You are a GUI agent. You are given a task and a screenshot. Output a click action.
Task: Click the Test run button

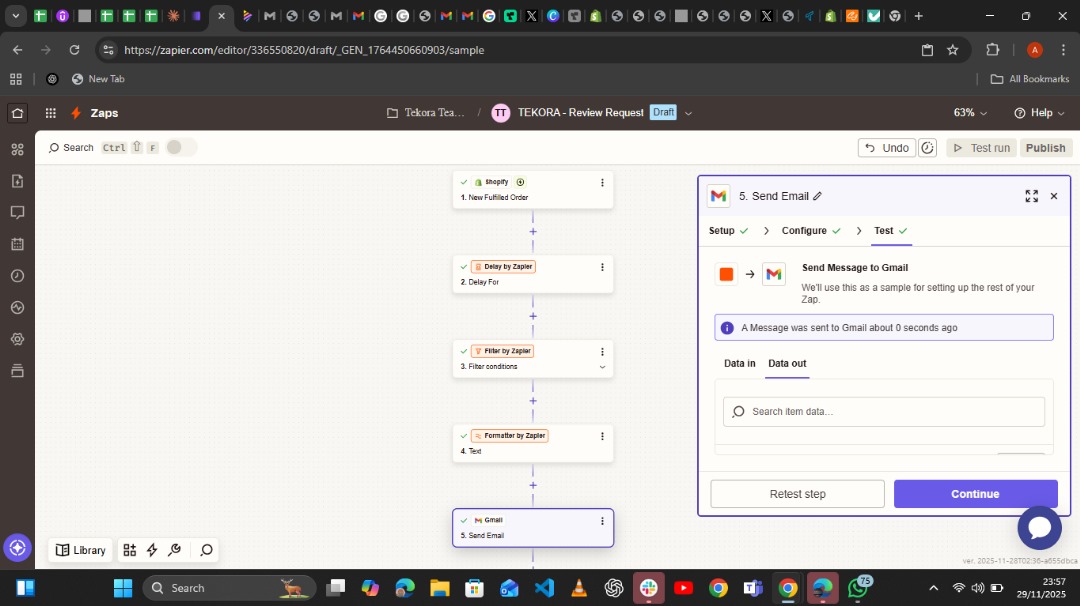[x=982, y=147]
